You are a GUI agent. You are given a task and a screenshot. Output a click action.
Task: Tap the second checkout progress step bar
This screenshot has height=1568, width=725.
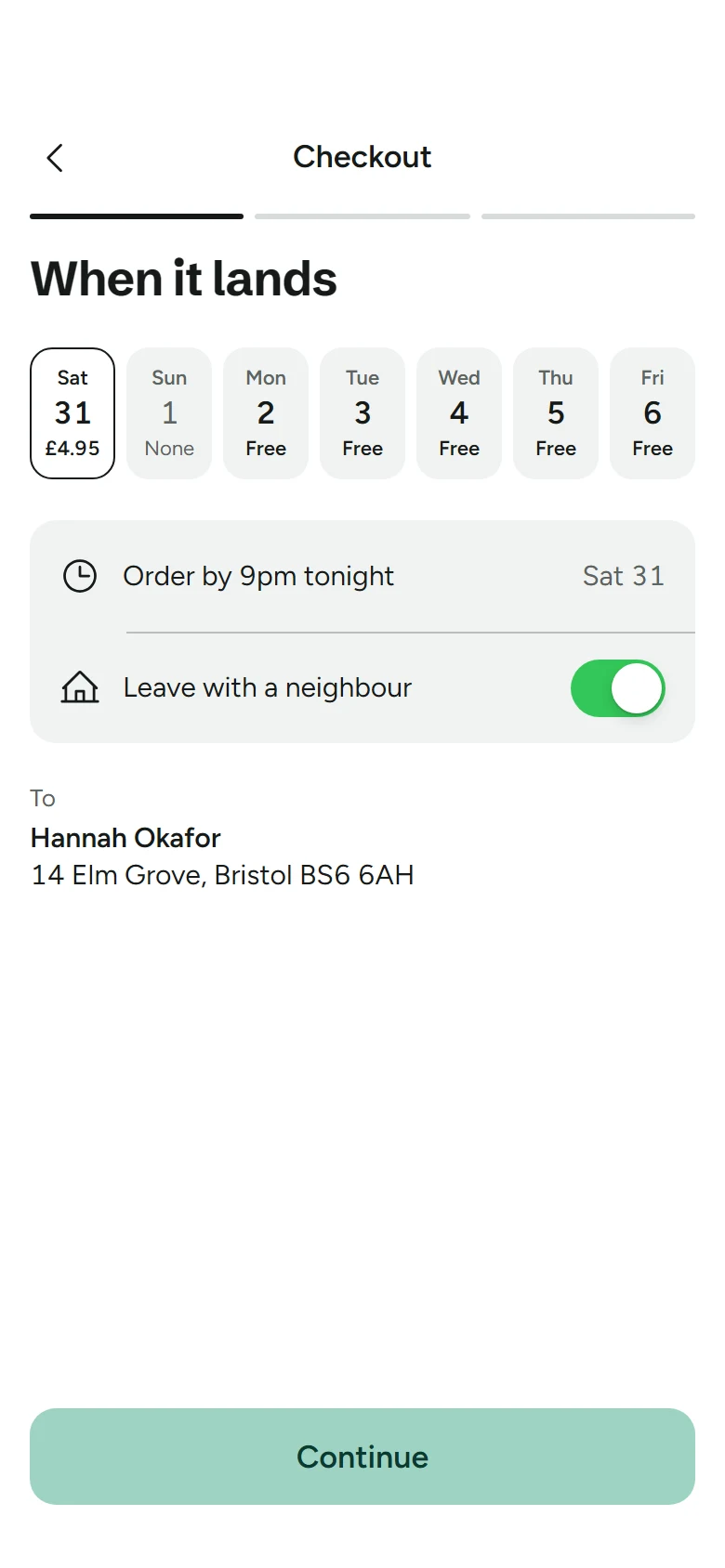[x=362, y=216]
